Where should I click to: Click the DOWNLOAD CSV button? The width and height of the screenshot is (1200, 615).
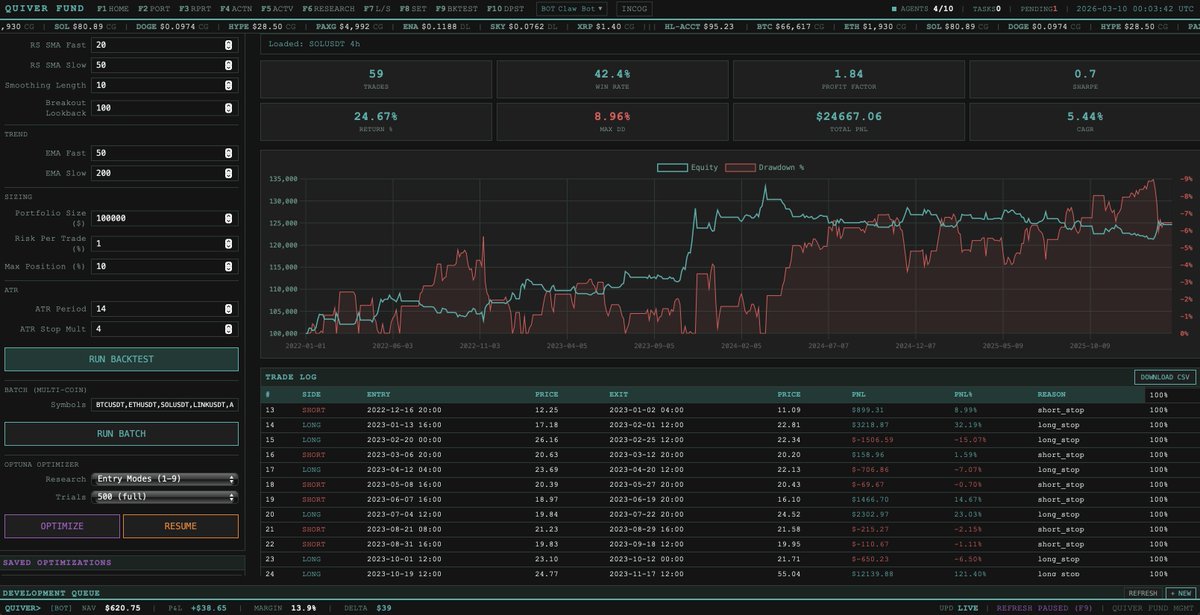tap(1164, 377)
